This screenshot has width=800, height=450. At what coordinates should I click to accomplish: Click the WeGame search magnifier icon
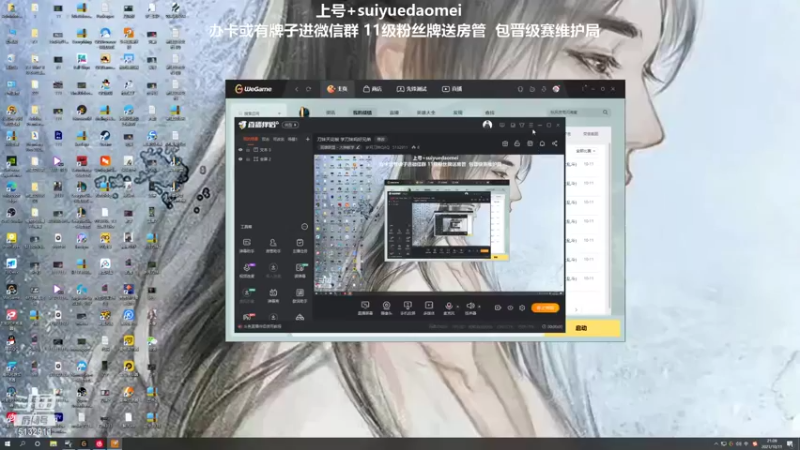(606, 112)
